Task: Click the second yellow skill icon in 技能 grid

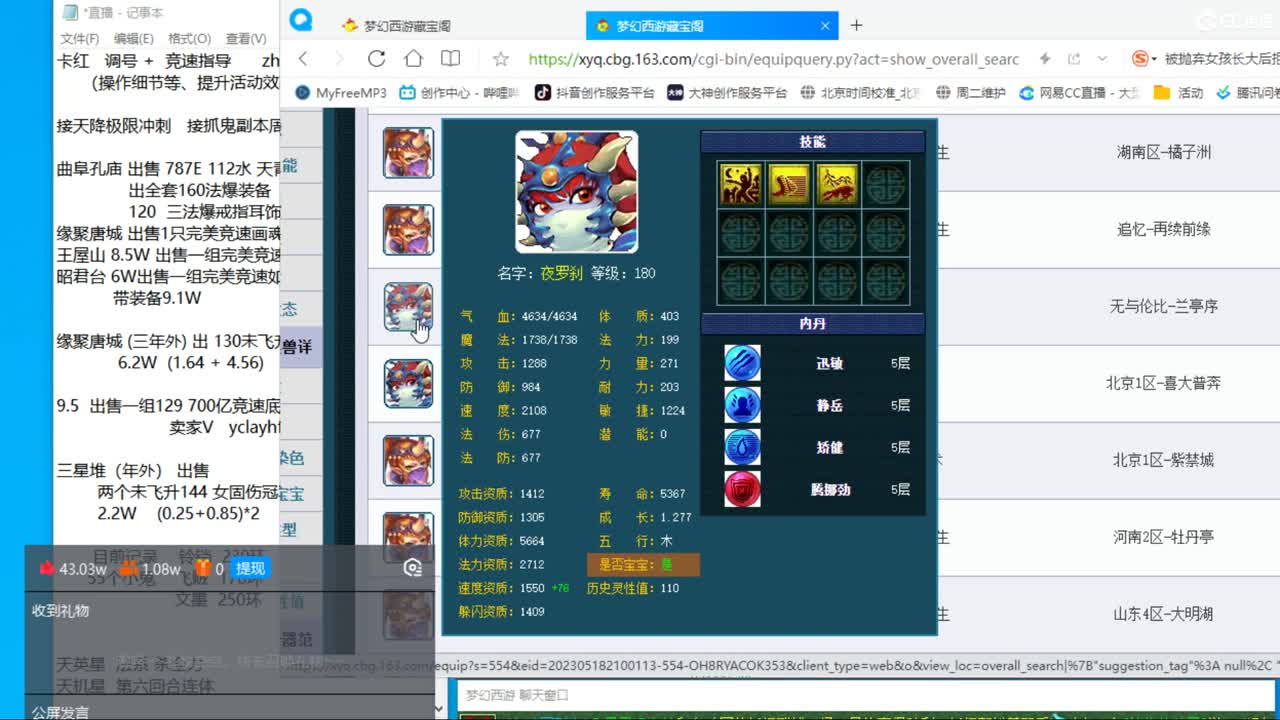Action: point(789,185)
